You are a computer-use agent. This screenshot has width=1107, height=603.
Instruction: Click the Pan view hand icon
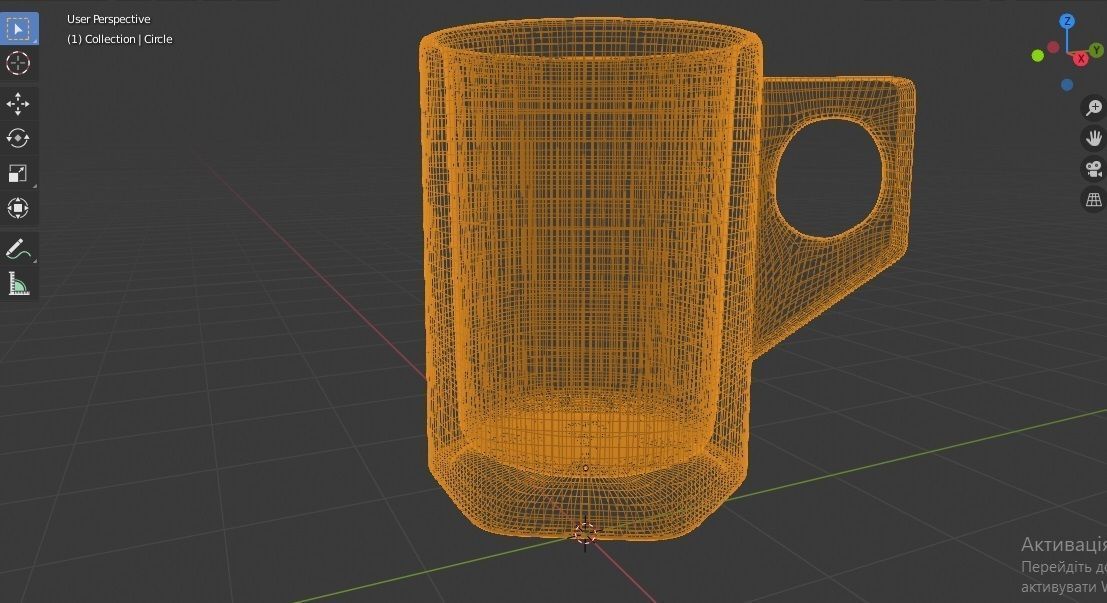pos(1094,138)
